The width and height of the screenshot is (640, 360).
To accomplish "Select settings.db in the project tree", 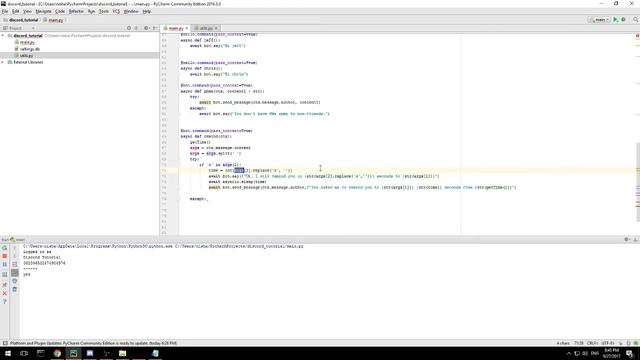I will pos(29,49).
